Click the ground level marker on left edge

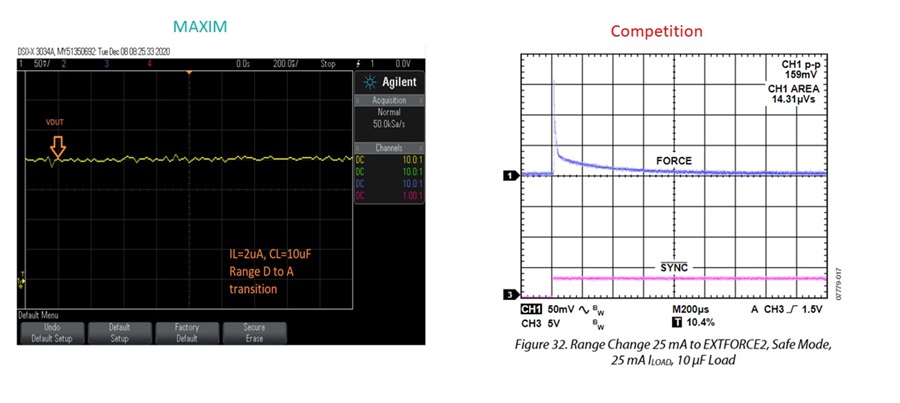pyautogui.click(x=22, y=280)
